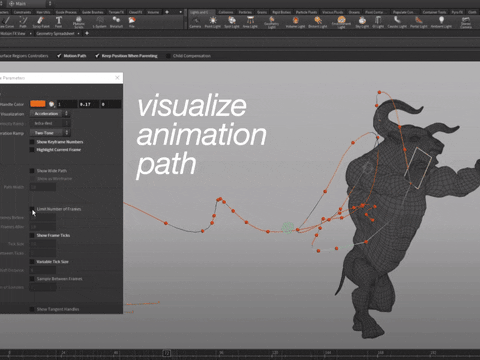Add a Geometry Light from the shelf
The height and width of the screenshot is (360, 480).
tap(272, 22)
